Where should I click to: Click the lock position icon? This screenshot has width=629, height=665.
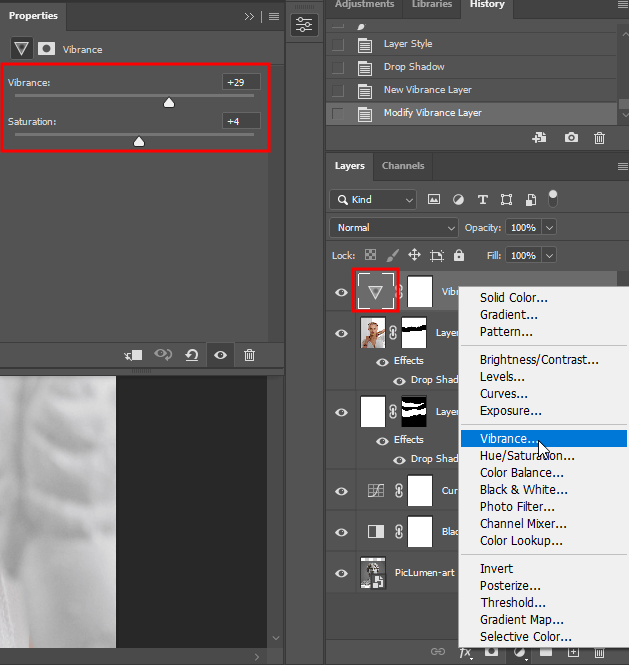tap(414, 256)
